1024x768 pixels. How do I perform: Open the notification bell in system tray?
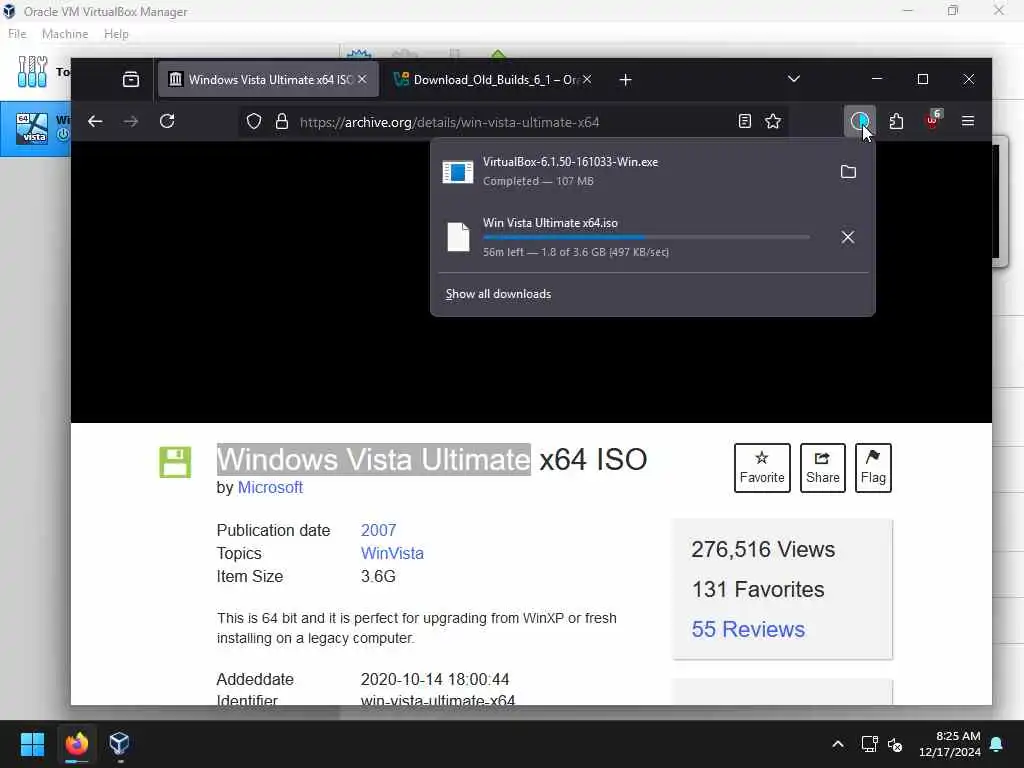997,744
